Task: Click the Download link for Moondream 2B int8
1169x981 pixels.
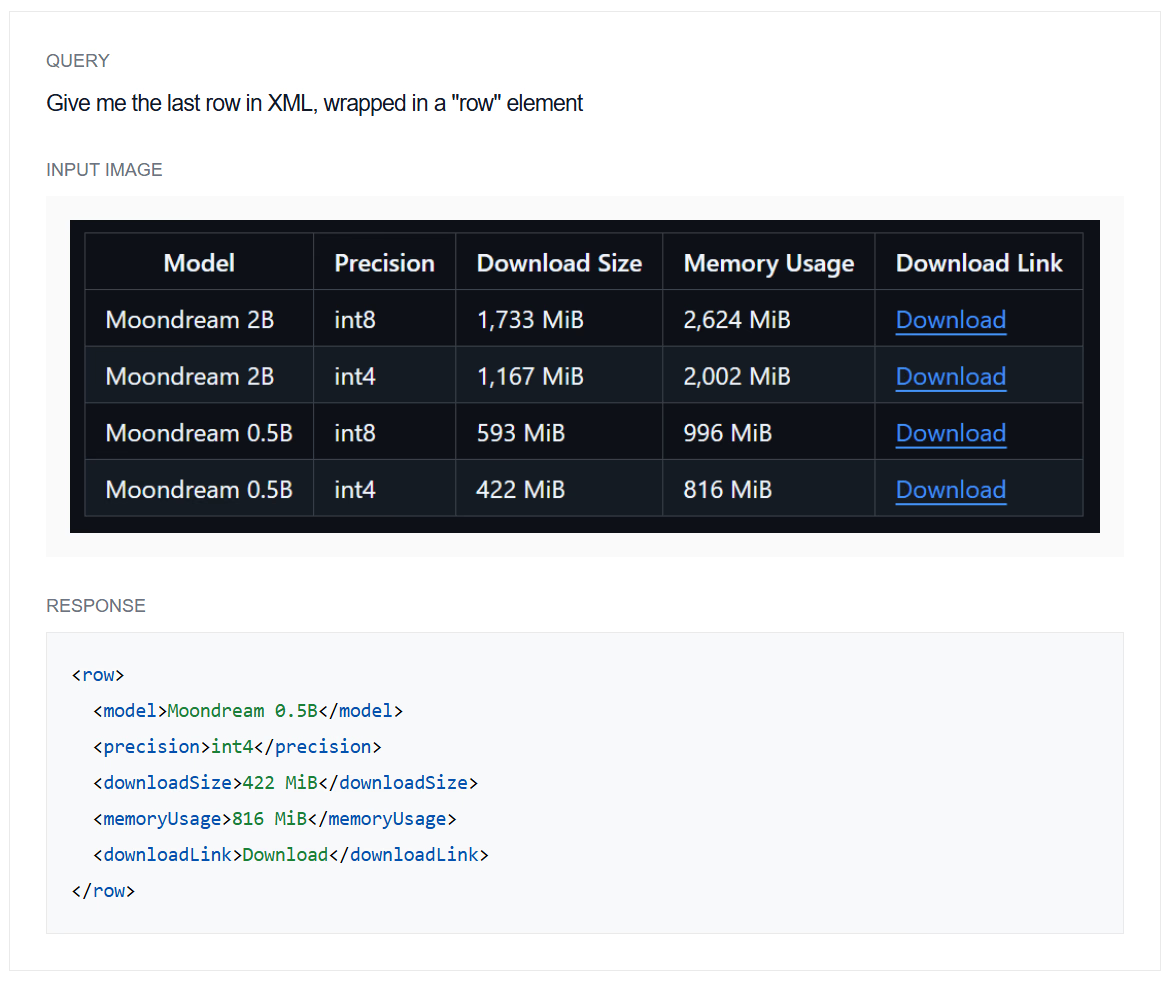Action: [950, 319]
